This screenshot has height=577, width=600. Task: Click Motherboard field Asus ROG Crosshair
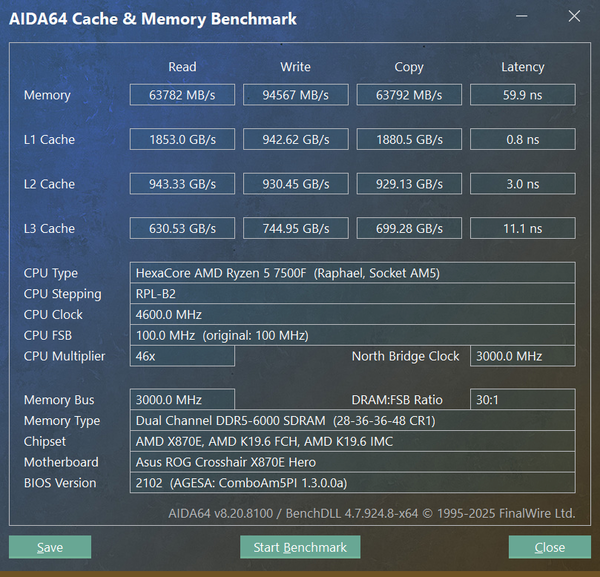tap(352, 462)
